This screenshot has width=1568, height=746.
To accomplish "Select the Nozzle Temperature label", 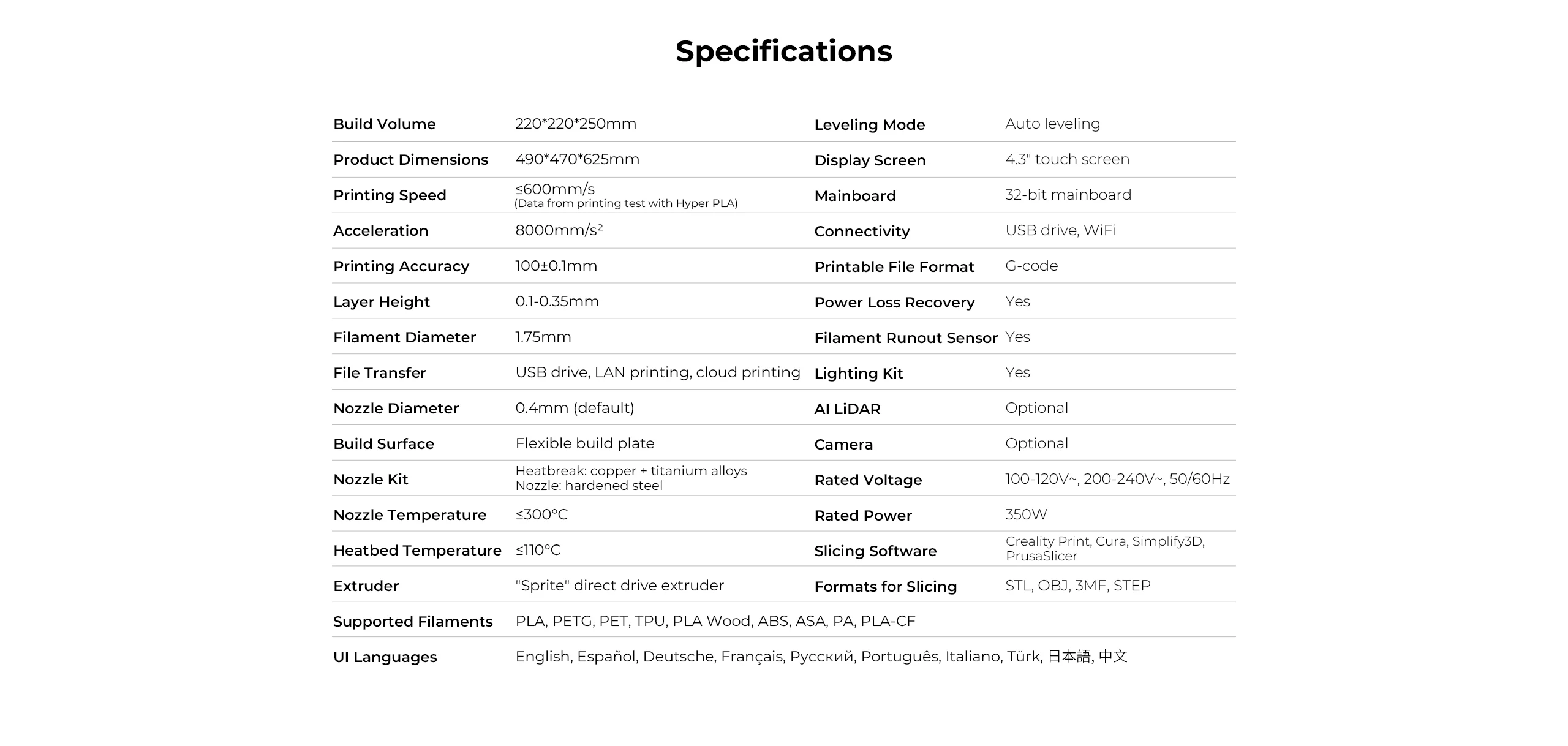I will 410,515.
